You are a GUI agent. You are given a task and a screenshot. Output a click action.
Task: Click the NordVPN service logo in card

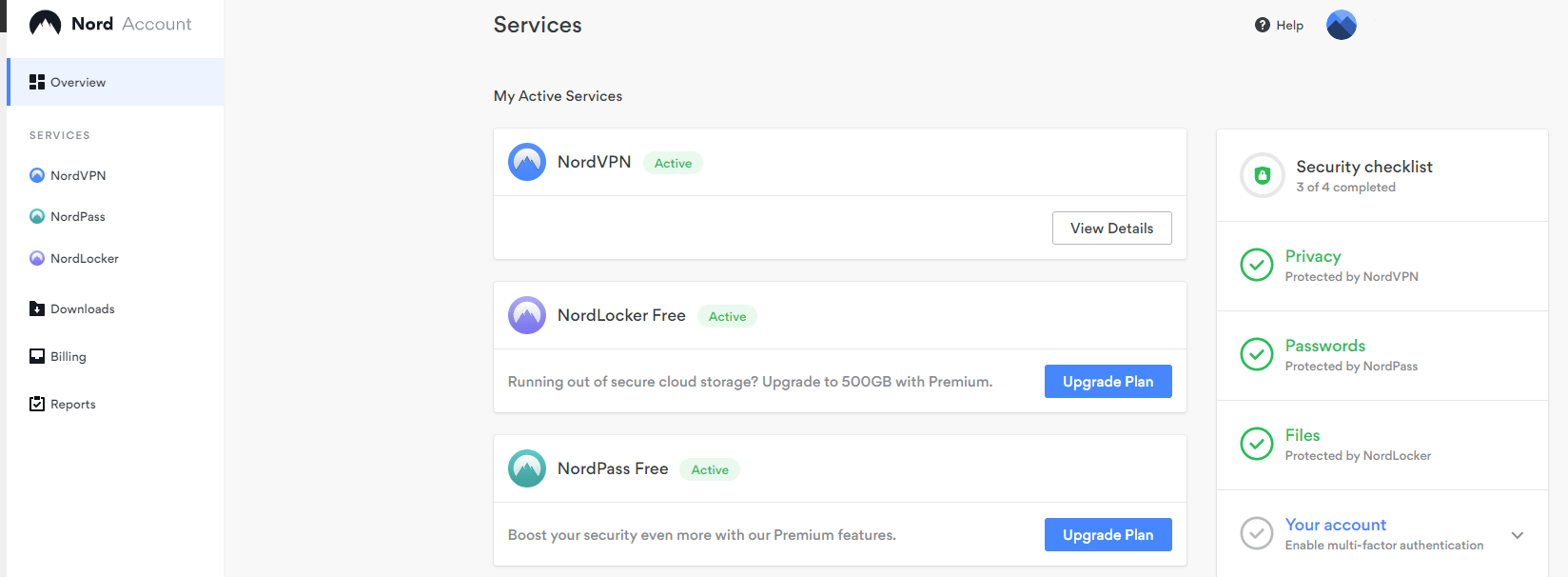[527, 162]
